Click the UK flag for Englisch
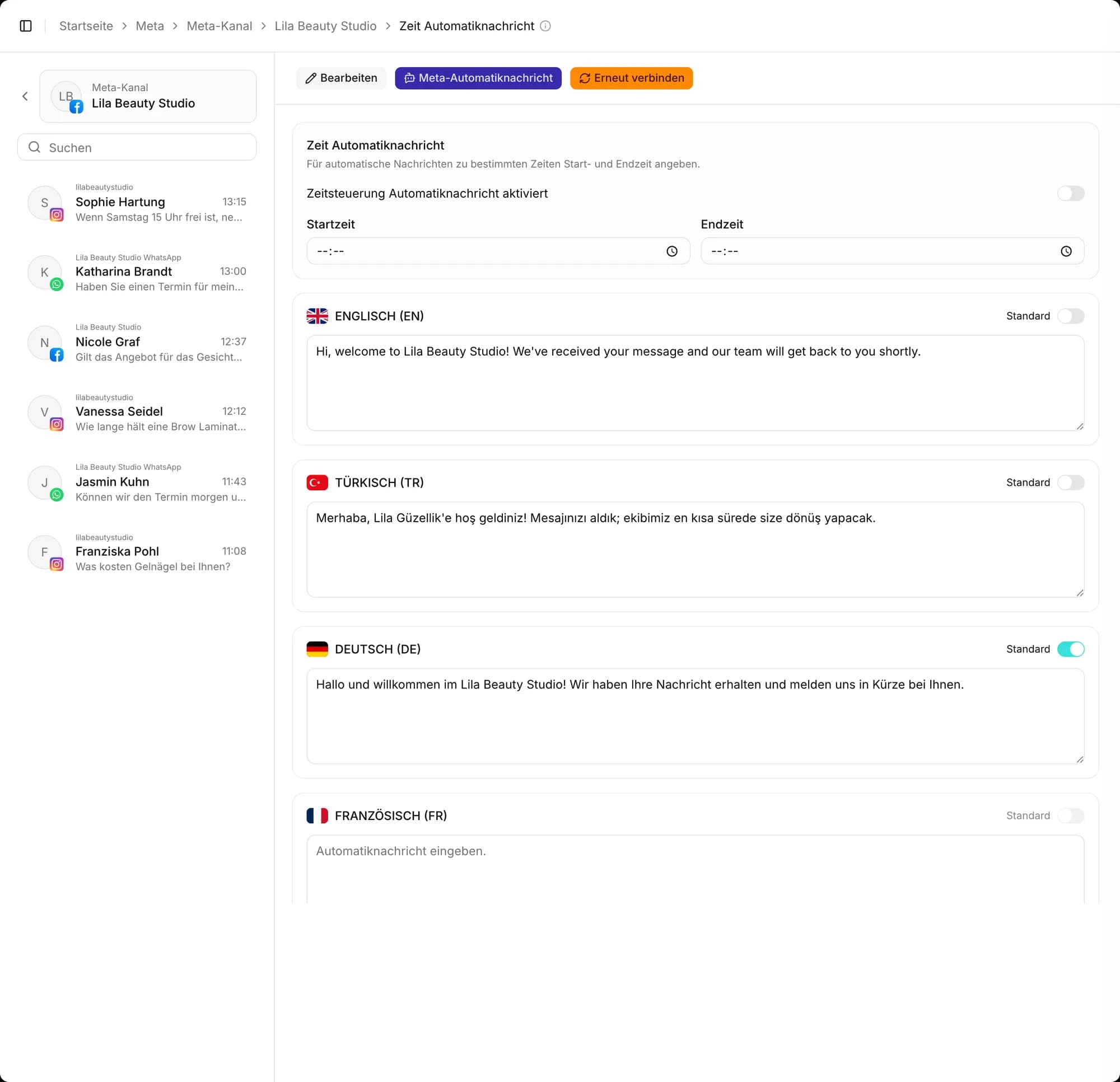The width and height of the screenshot is (1120, 1082). coord(317,316)
